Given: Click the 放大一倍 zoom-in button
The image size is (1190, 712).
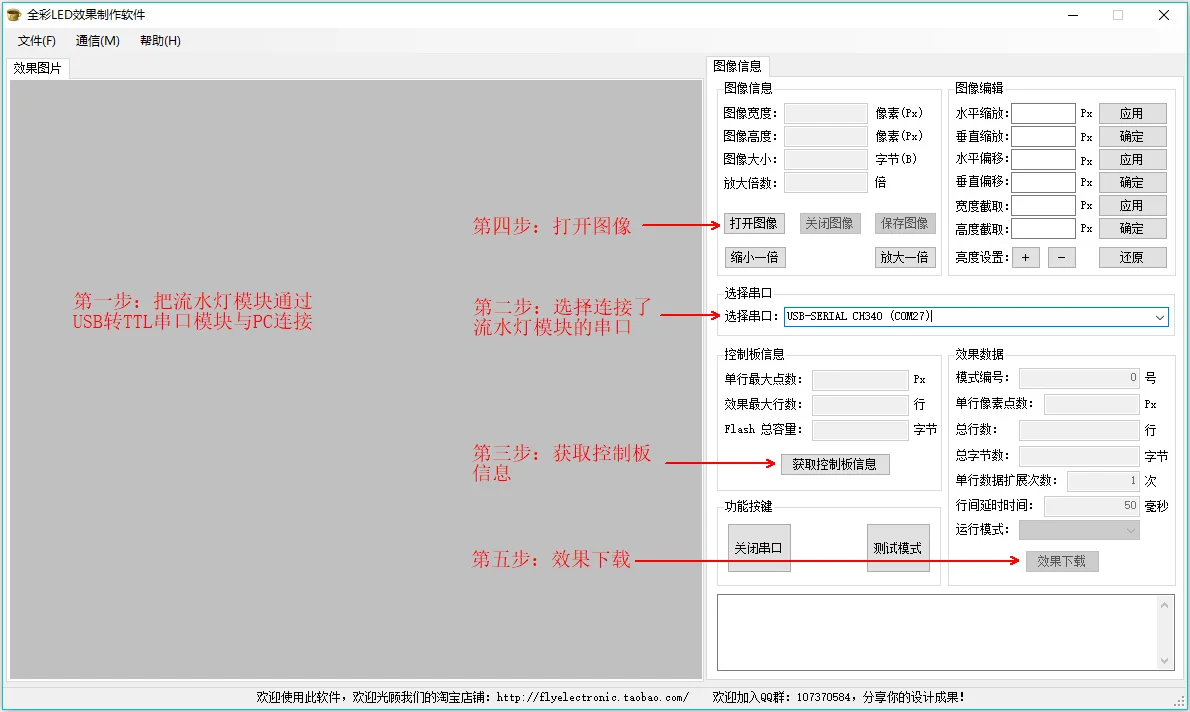Looking at the screenshot, I should pos(905,257).
